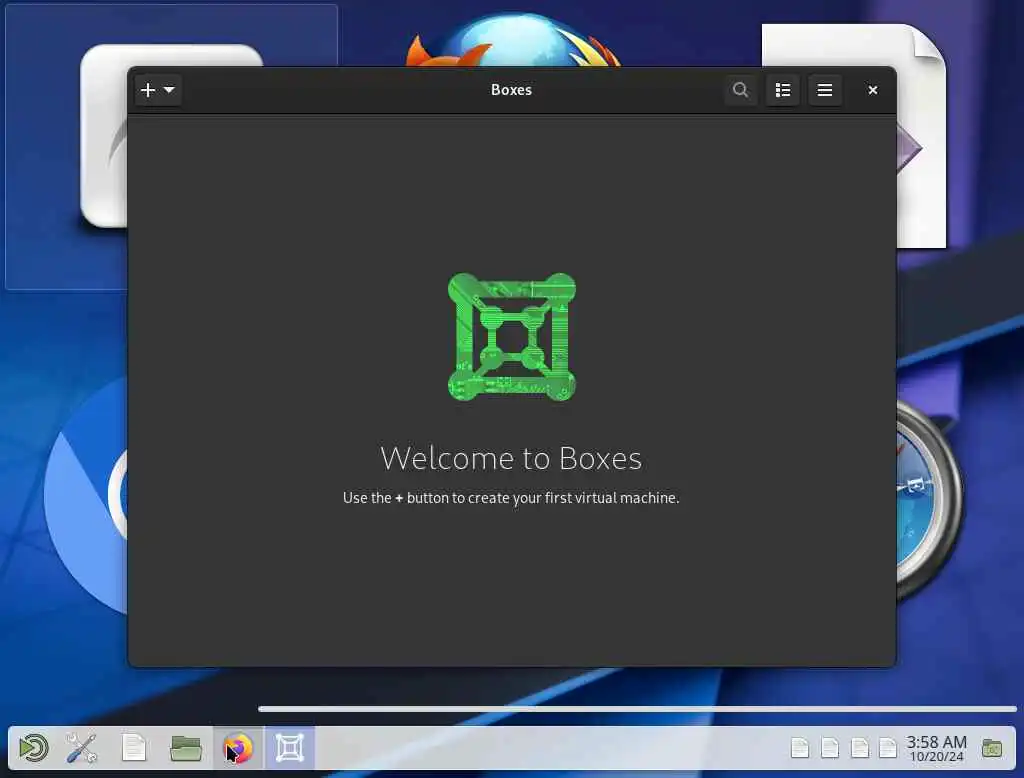Click the Boxes window title
The height and width of the screenshot is (778, 1024).
511,89
